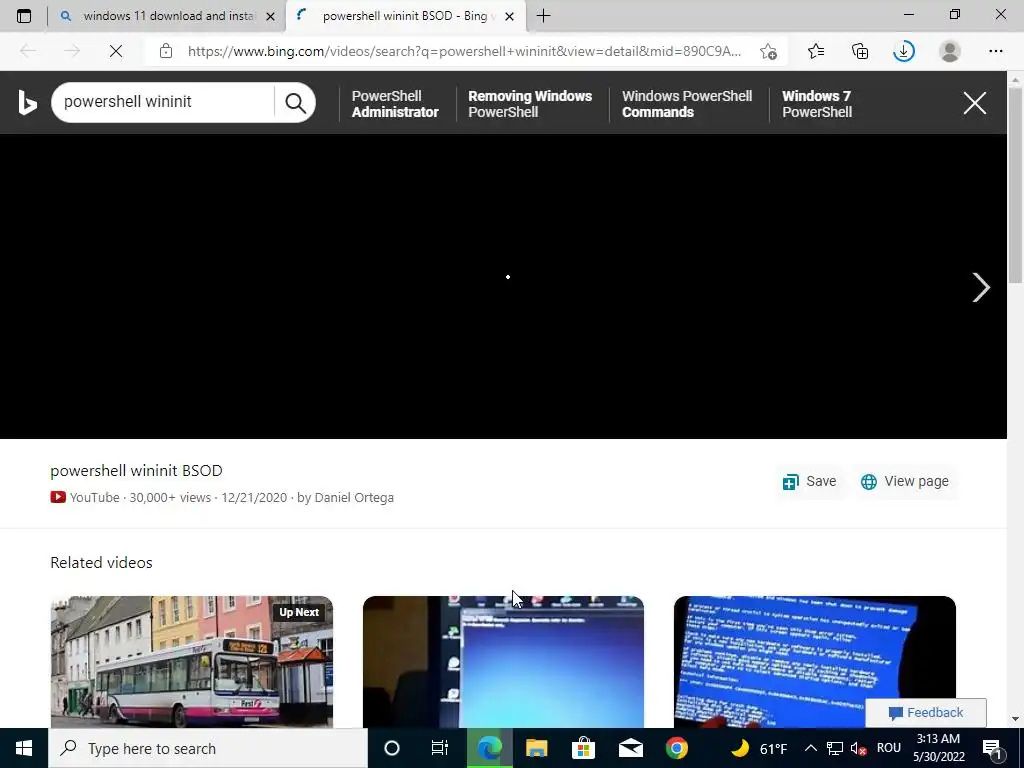1024x768 pixels.
Task: Open Windows 7 PowerShell related search
Action: (x=817, y=104)
